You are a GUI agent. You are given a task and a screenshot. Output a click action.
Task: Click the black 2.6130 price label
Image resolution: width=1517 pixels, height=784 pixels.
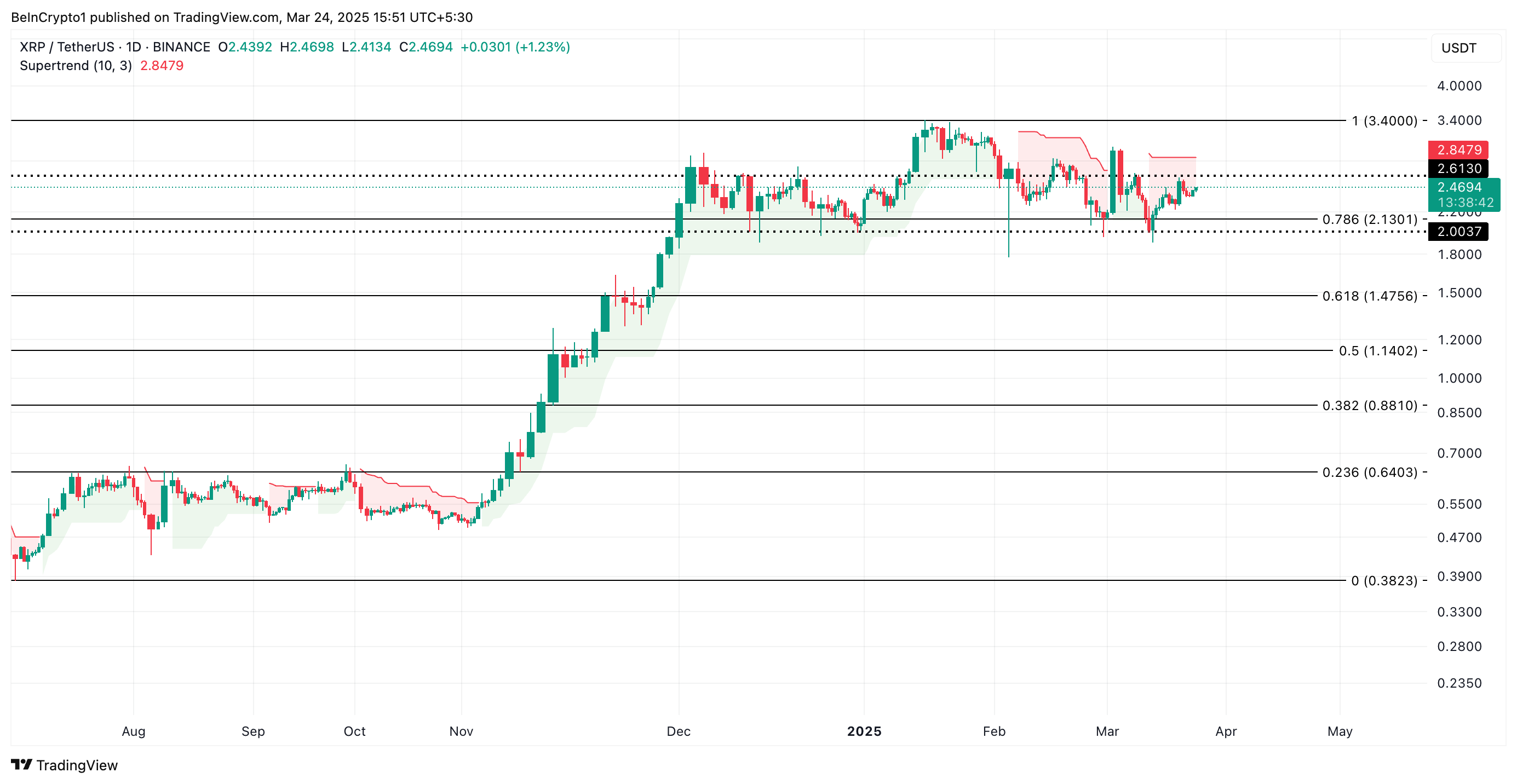(x=1458, y=168)
